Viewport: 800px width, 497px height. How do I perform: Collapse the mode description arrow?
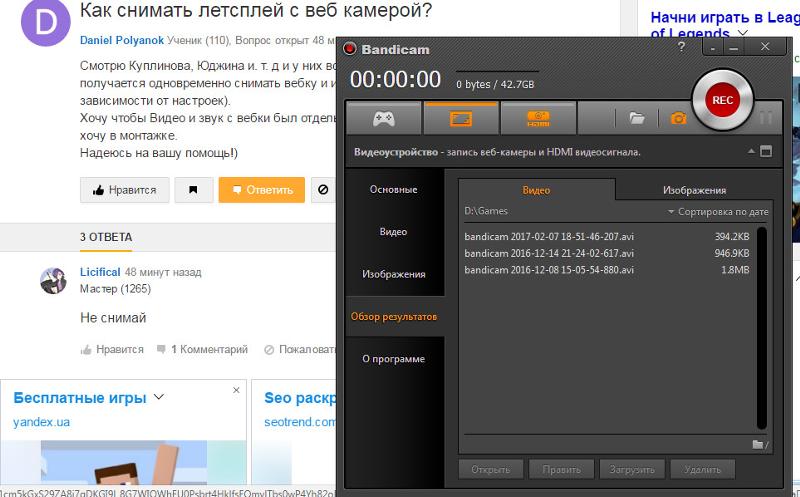pyautogui.click(x=751, y=152)
